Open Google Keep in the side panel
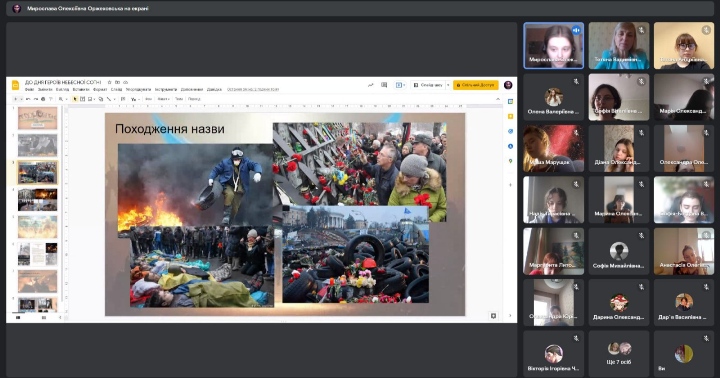Viewport: 720px width, 378px height. pyautogui.click(x=510, y=116)
